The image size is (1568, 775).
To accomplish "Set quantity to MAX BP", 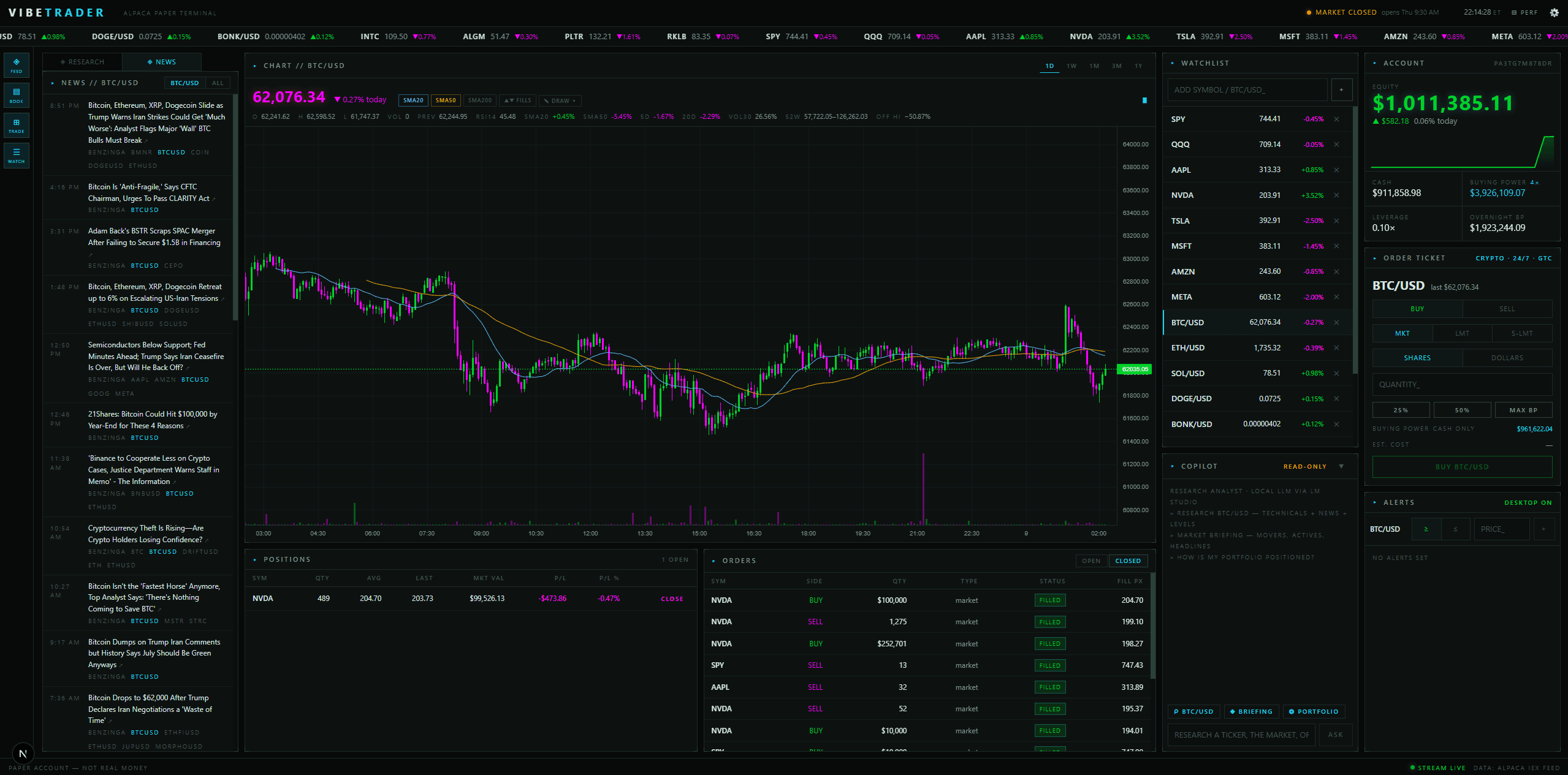I will 1523,410.
